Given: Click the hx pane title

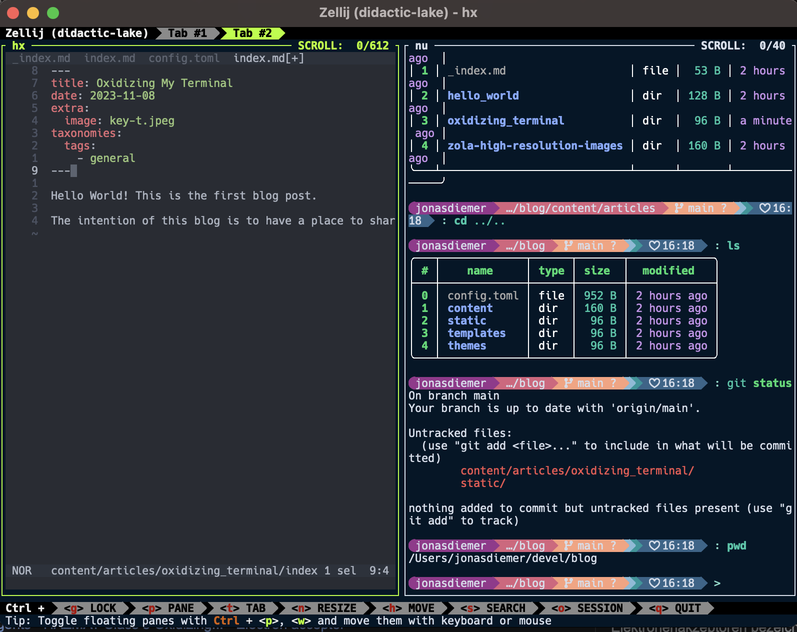Looking at the screenshot, I should (19, 46).
